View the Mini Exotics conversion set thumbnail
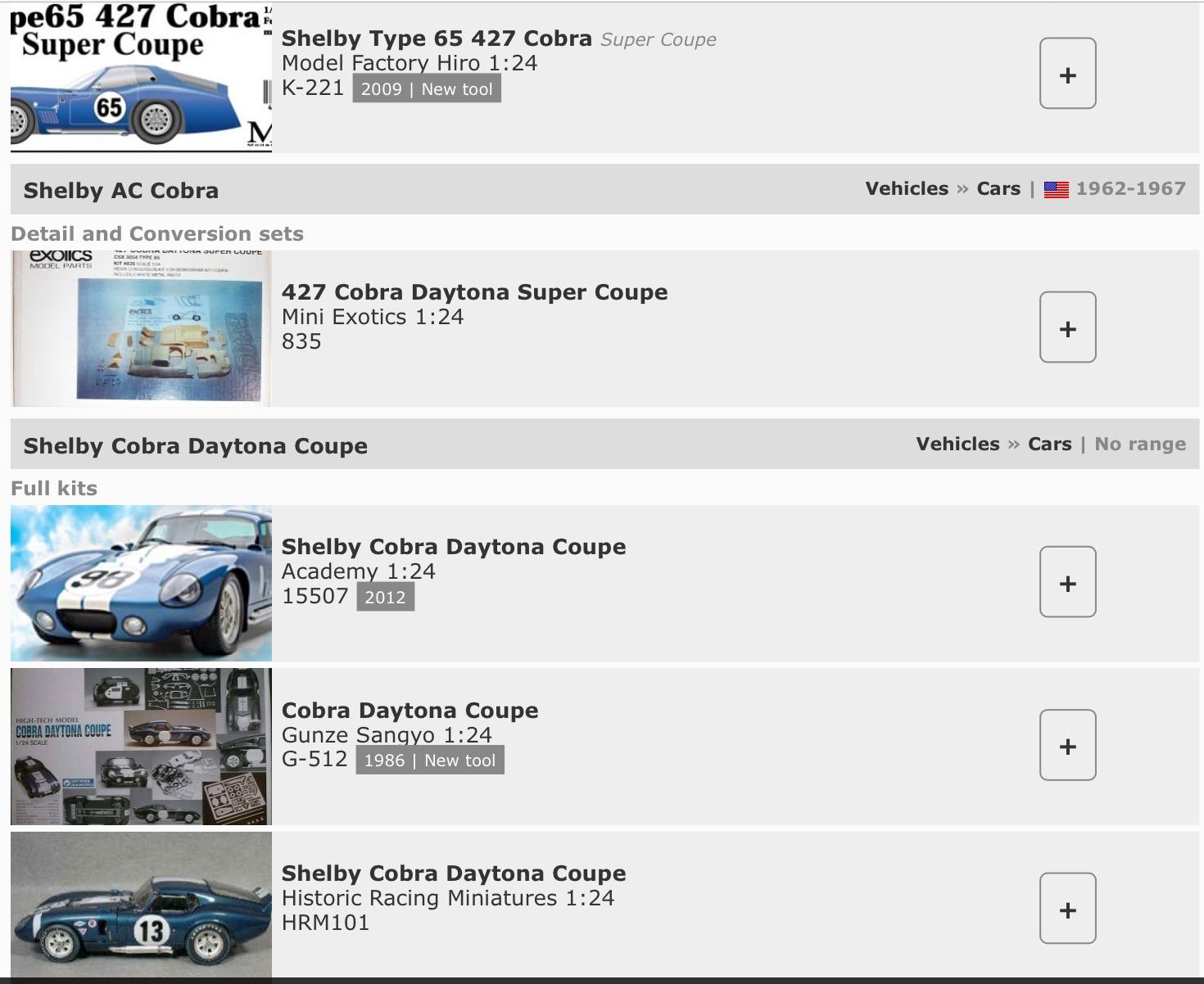The height and width of the screenshot is (984, 1204). pyautogui.click(x=141, y=328)
